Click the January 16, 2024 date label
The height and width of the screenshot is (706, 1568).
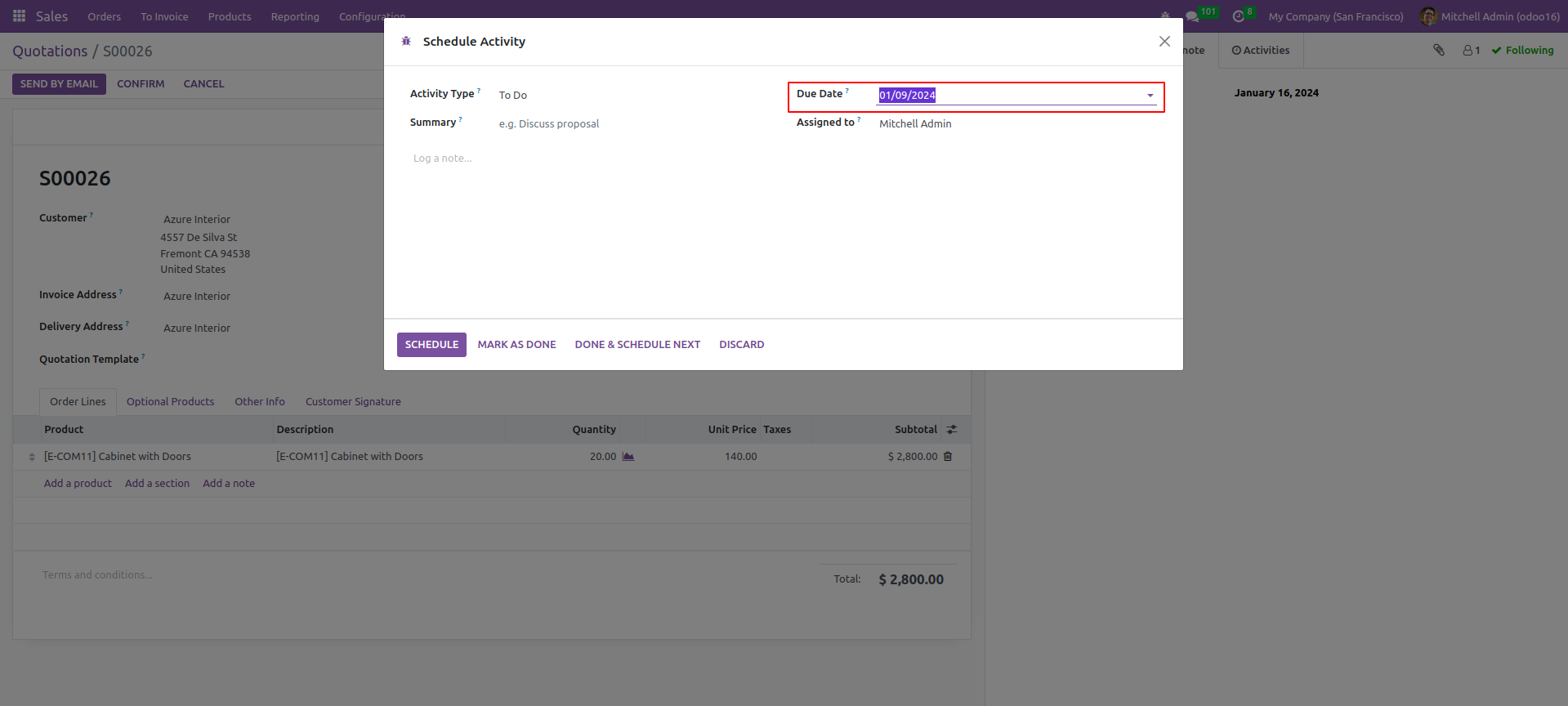click(x=1276, y=92)
